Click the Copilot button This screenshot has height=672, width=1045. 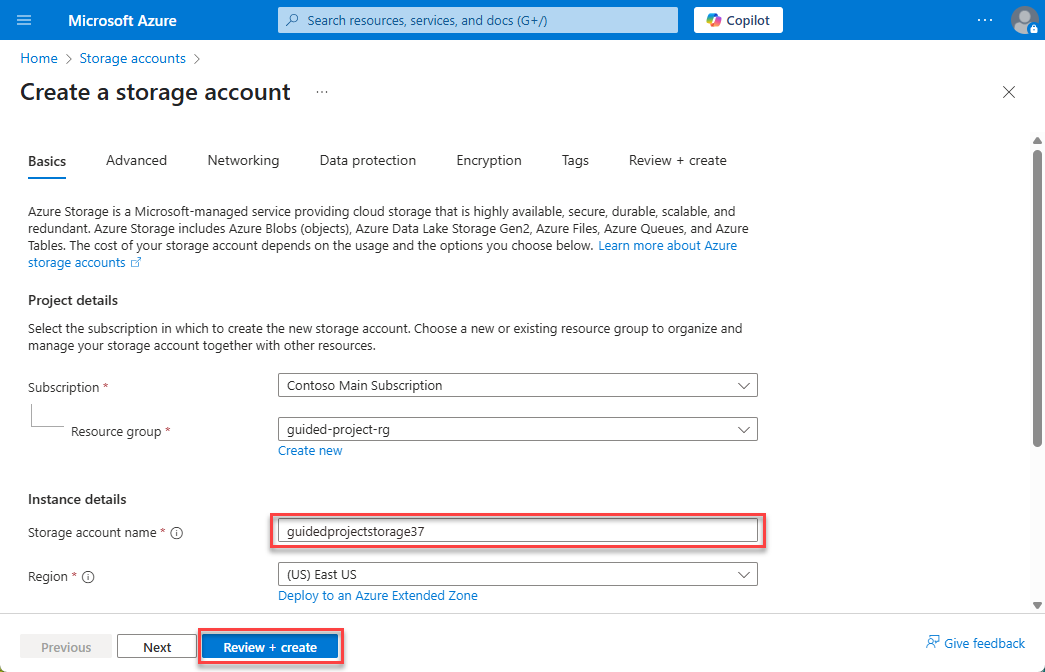738,20
